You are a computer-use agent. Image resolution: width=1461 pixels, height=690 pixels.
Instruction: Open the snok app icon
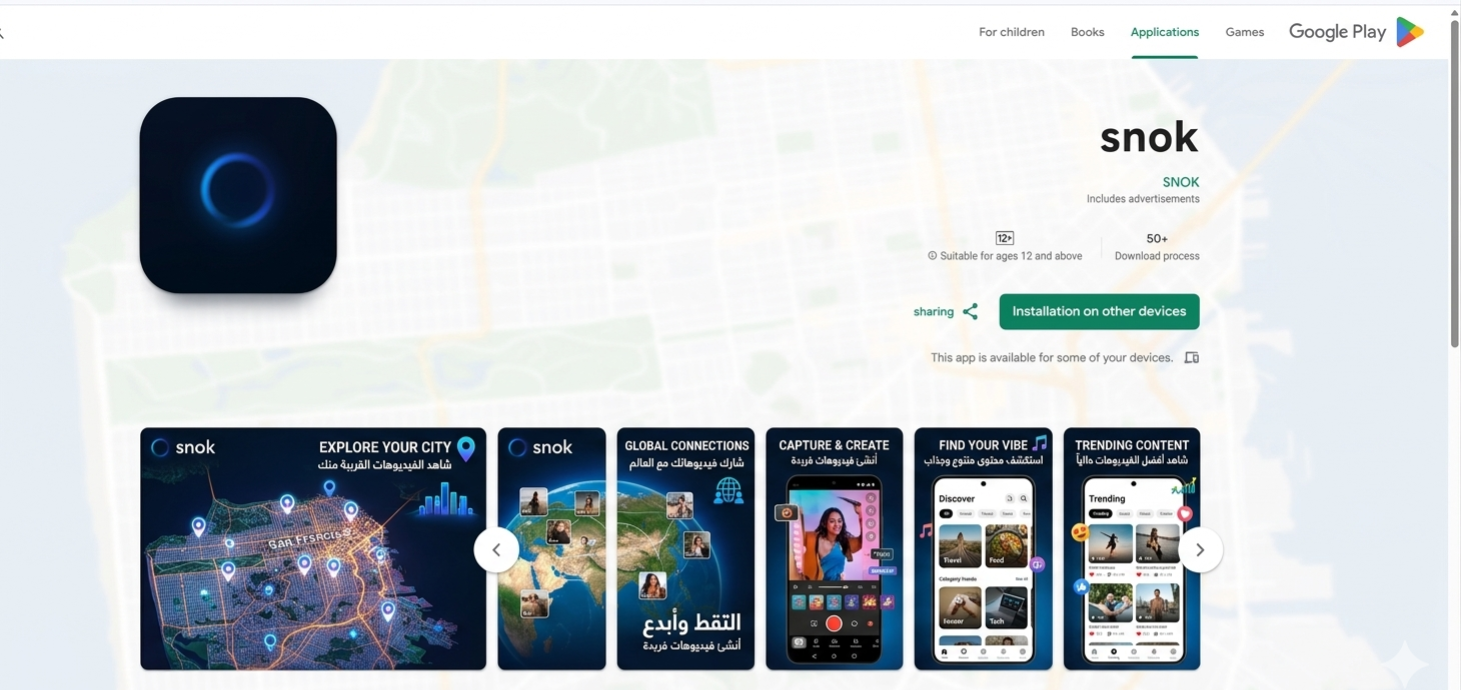point(238,195)
